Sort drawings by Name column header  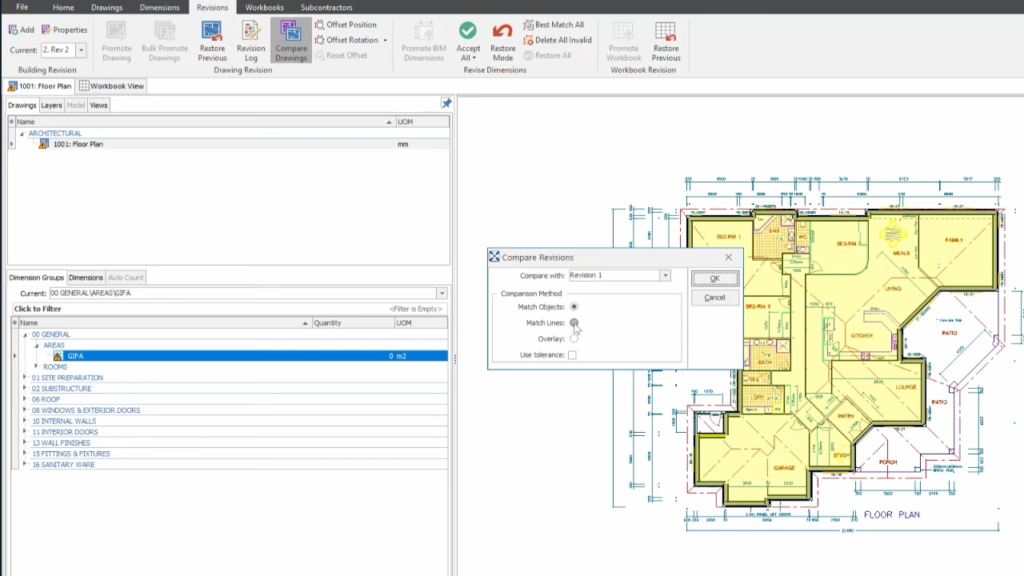pos(204,122)
